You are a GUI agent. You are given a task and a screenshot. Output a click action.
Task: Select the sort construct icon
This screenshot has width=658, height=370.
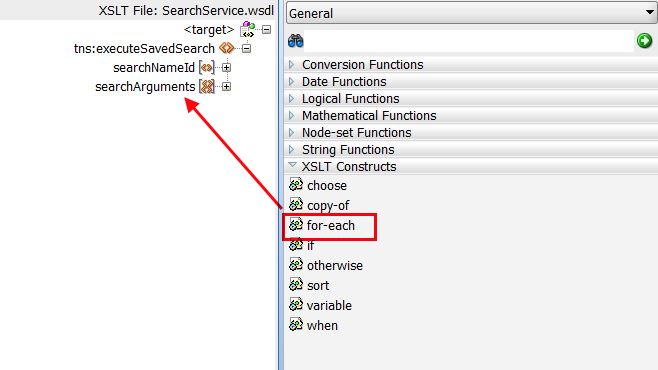296,284
